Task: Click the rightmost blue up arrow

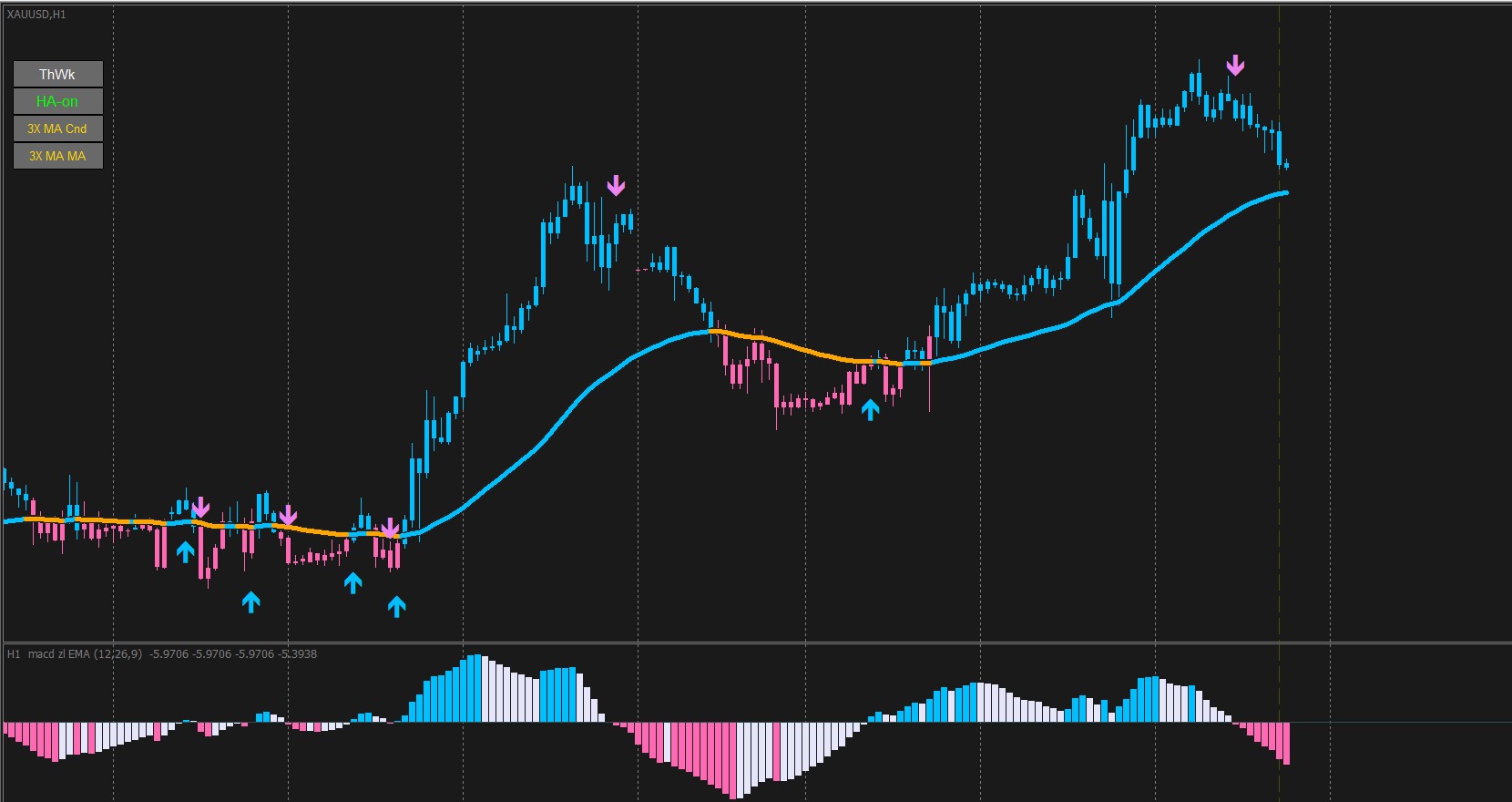Action: click(x=871, y=410)
